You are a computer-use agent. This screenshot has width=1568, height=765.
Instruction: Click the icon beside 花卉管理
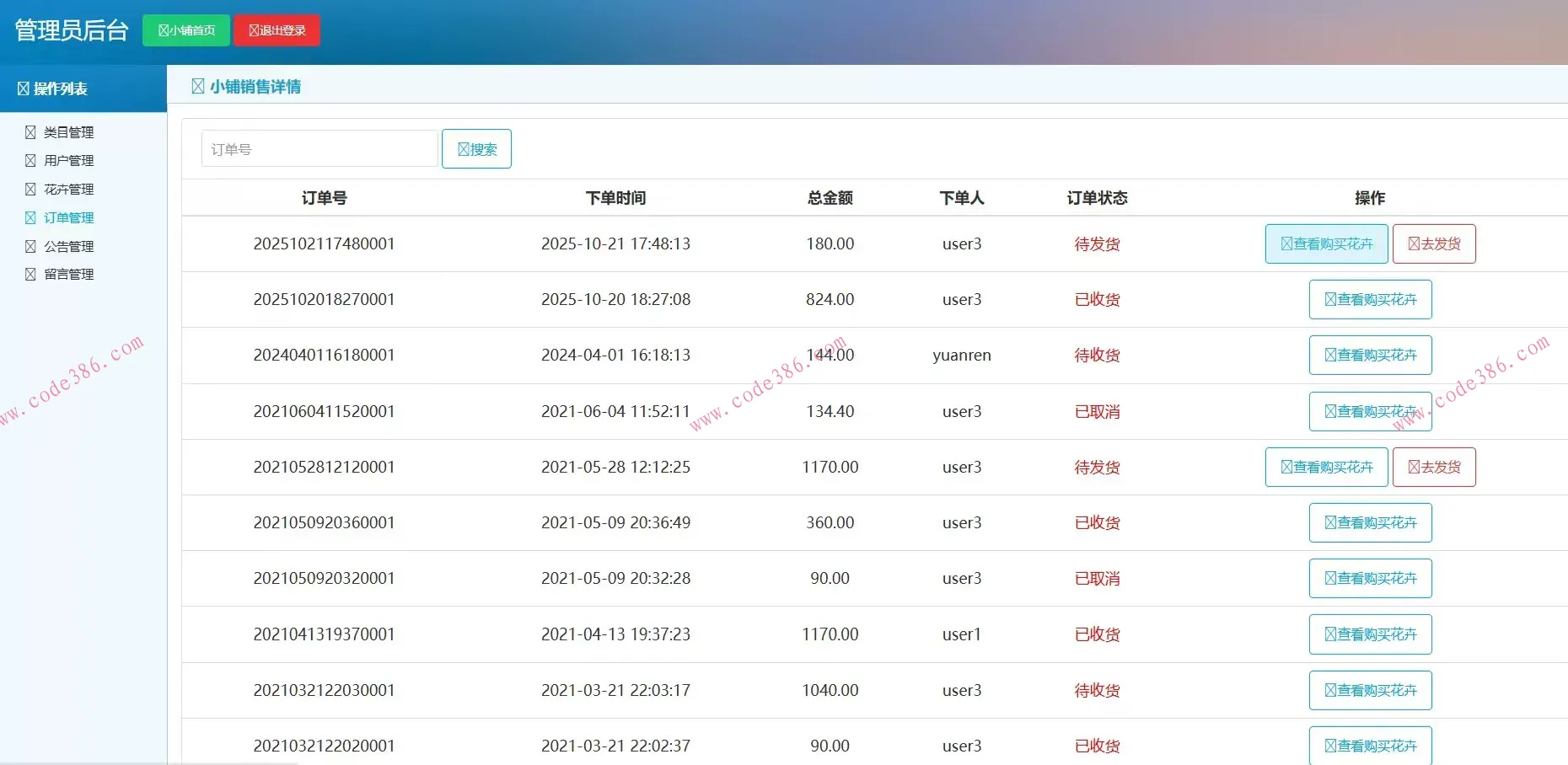click(x=30, y=189)
